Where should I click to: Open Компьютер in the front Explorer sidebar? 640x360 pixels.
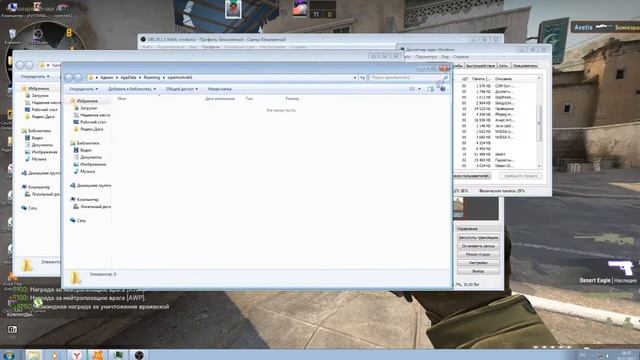(87, 200)
